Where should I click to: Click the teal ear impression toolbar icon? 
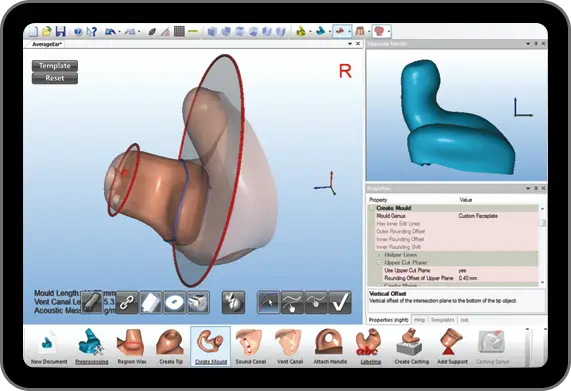[320, 31]
